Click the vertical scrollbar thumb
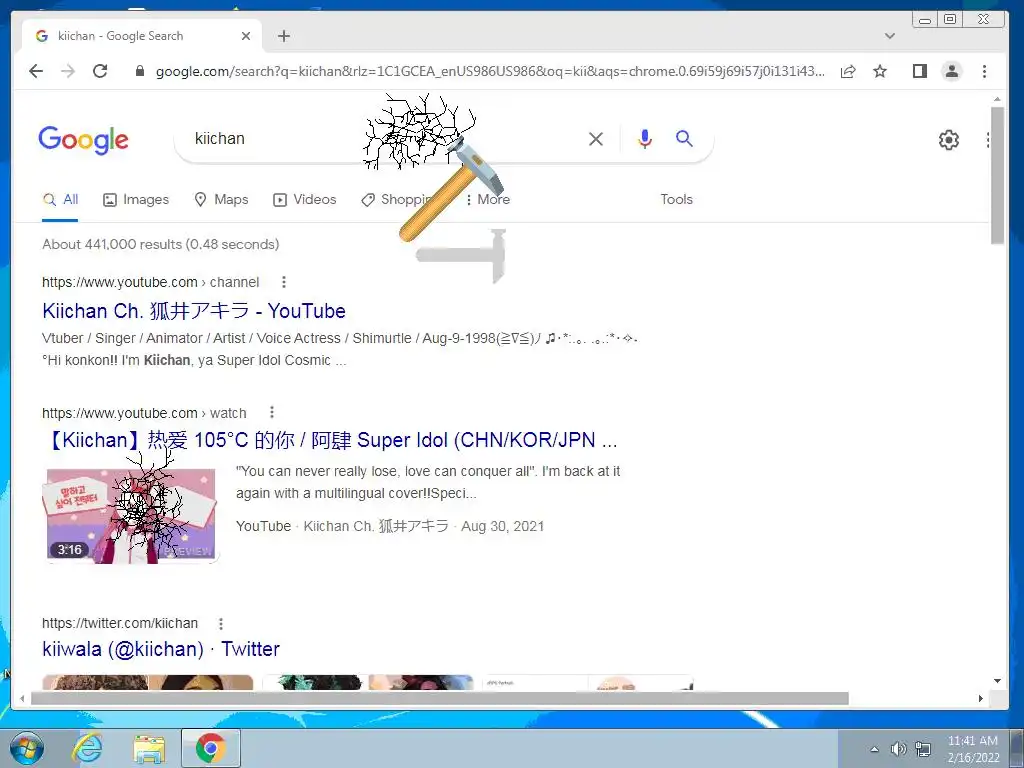This screenshot has width=1024, height=768. (997, 175)
